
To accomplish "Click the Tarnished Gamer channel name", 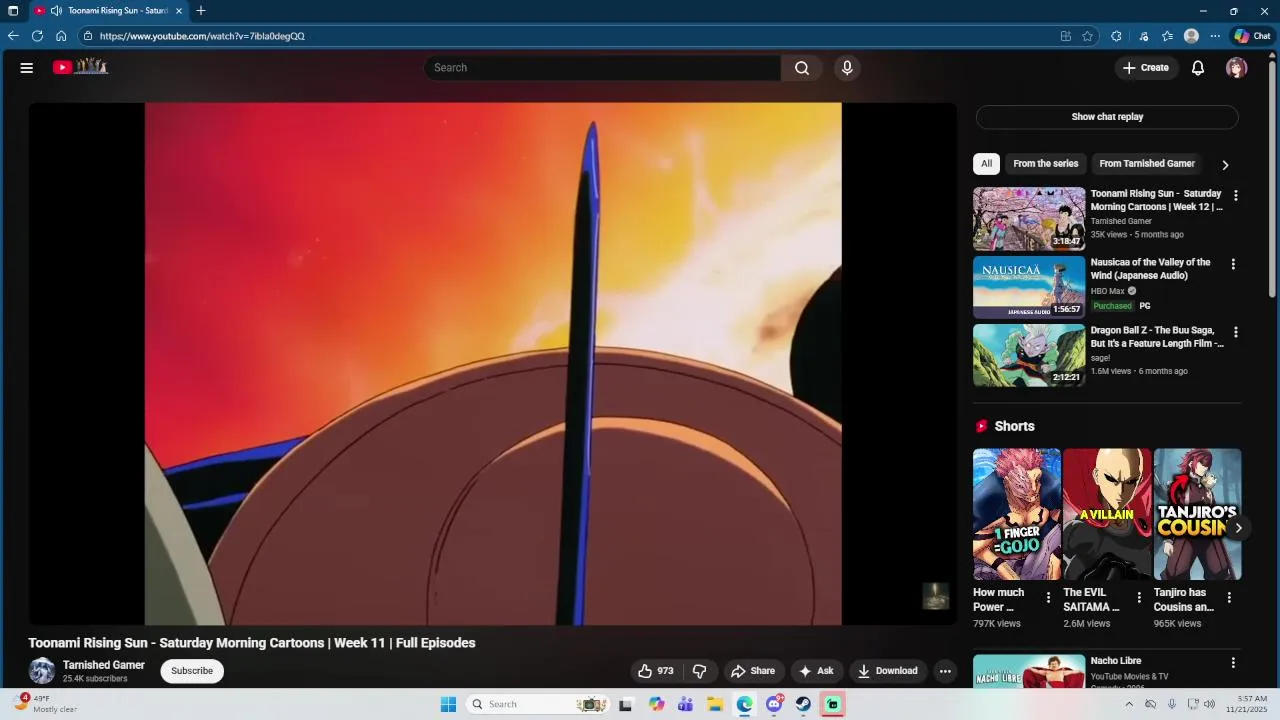I will click(x=104, y=665).
